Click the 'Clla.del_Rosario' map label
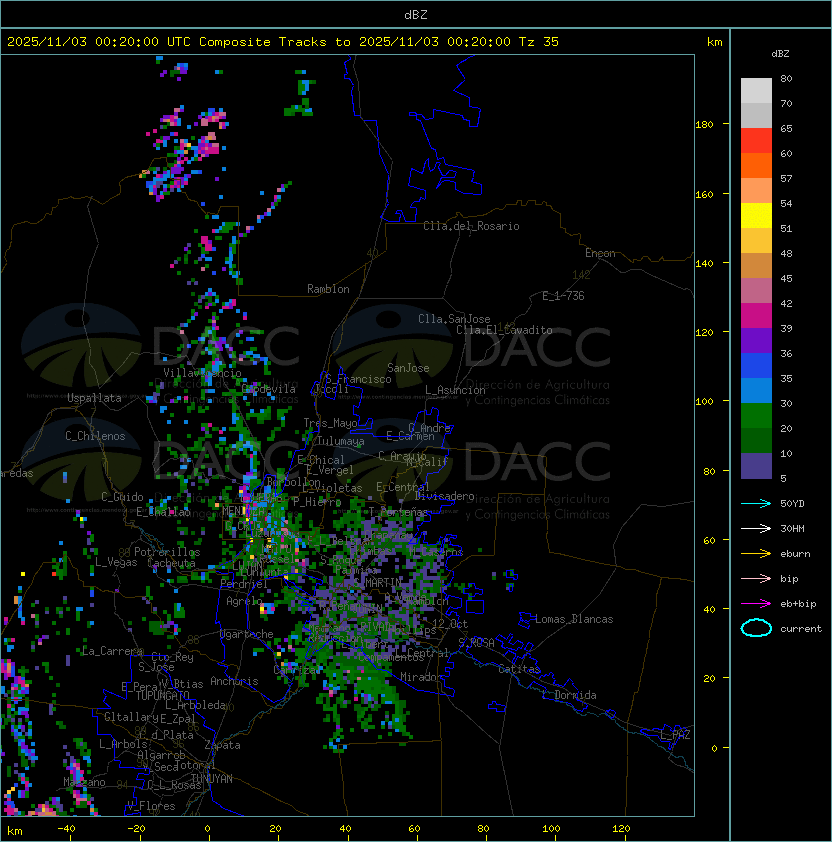 (x=471, y=226)
